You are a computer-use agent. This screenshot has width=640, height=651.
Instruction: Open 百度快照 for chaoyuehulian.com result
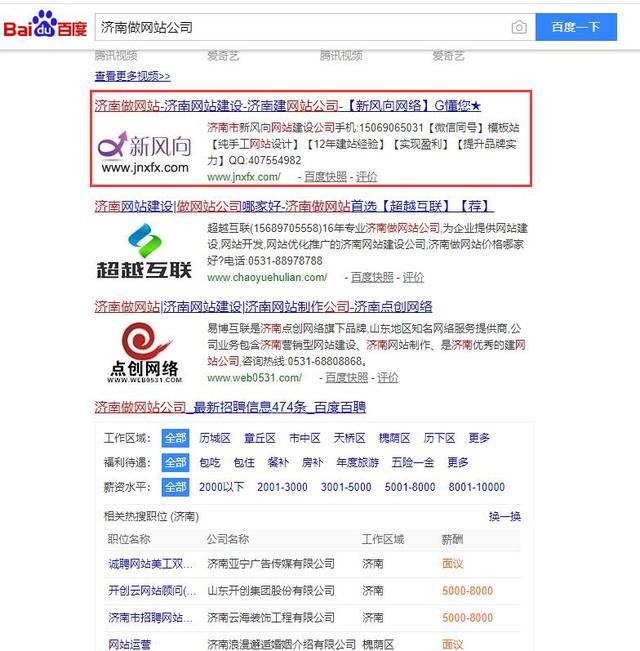tap(372, 277)
